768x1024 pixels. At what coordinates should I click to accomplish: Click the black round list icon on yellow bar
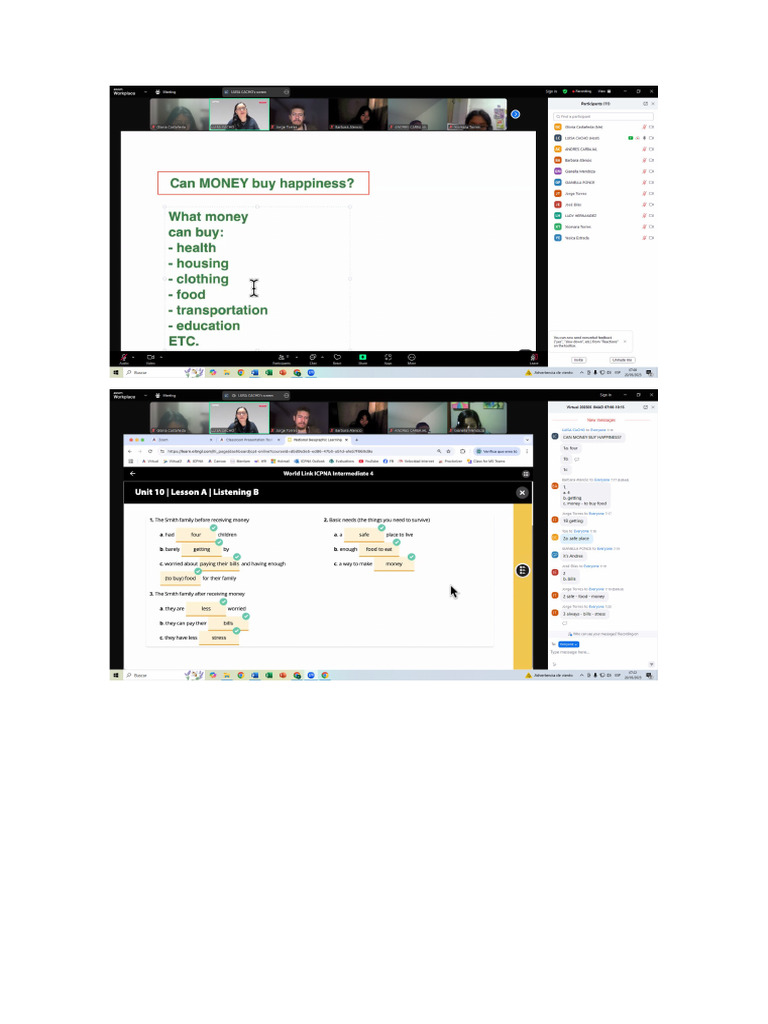[x=522, y=570]
